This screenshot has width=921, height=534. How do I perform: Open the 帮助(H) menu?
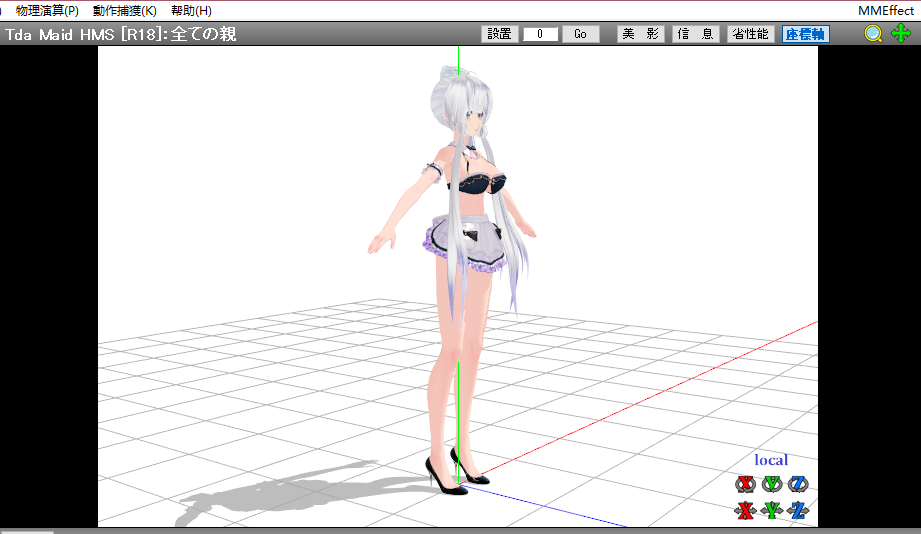[x=191, y=10]
